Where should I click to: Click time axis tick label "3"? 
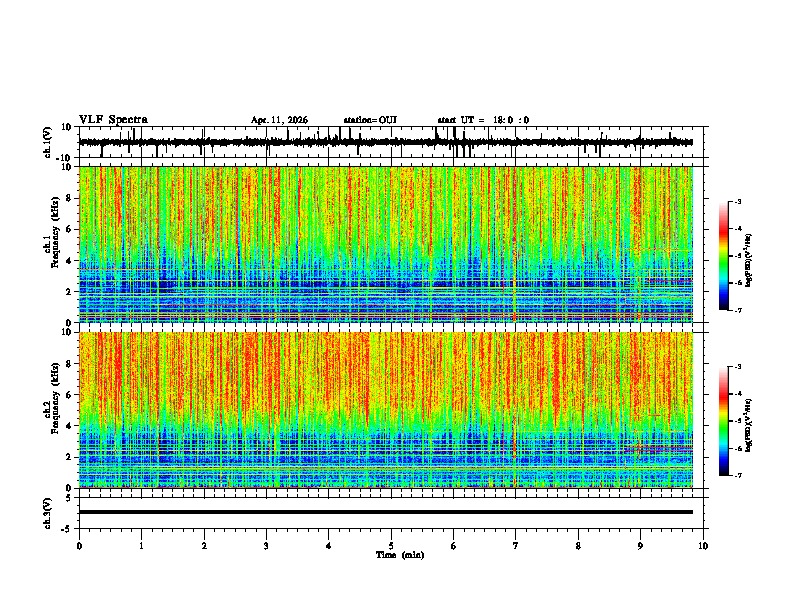[266, 546]
